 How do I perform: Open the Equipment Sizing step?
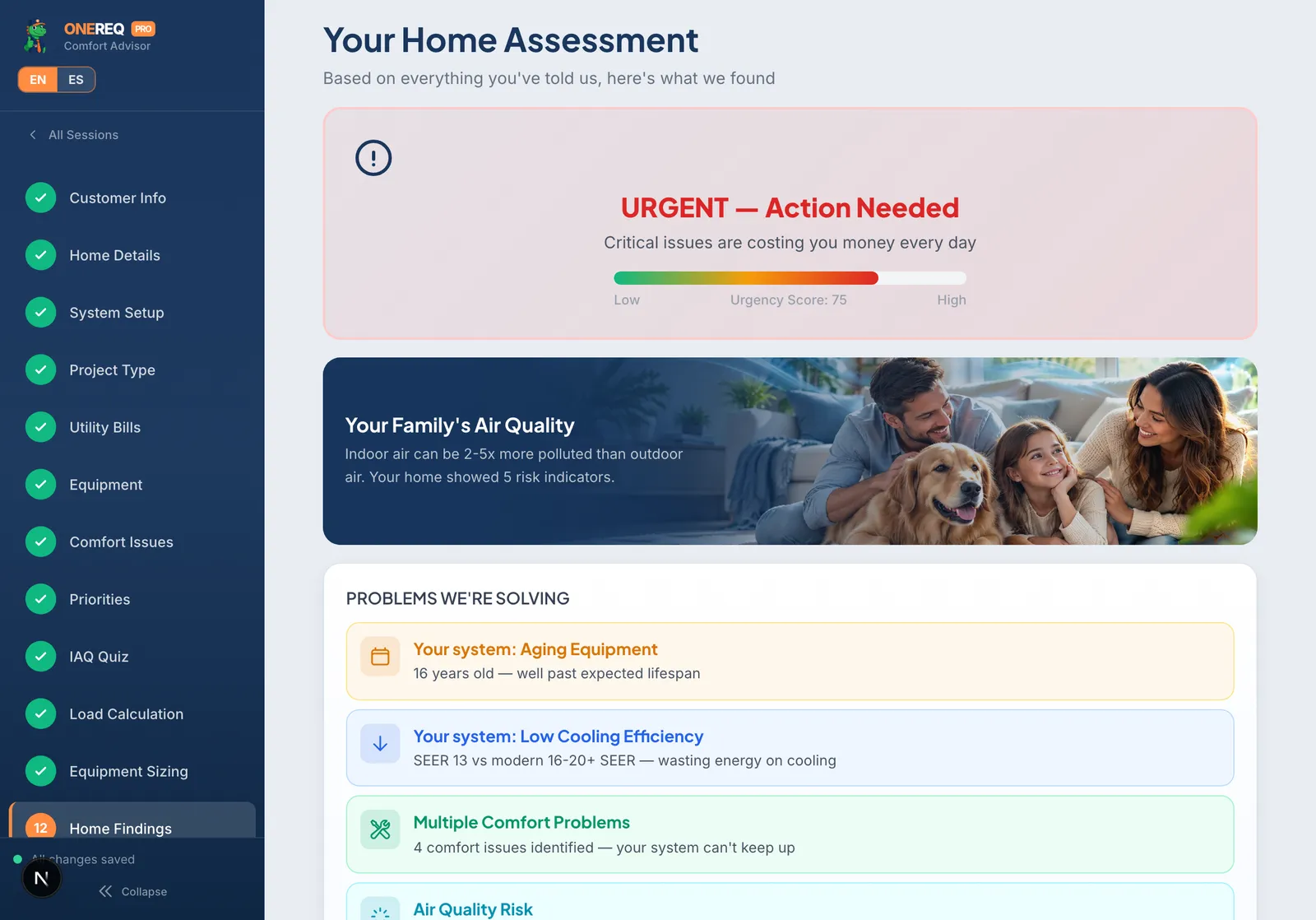[132, 771]
